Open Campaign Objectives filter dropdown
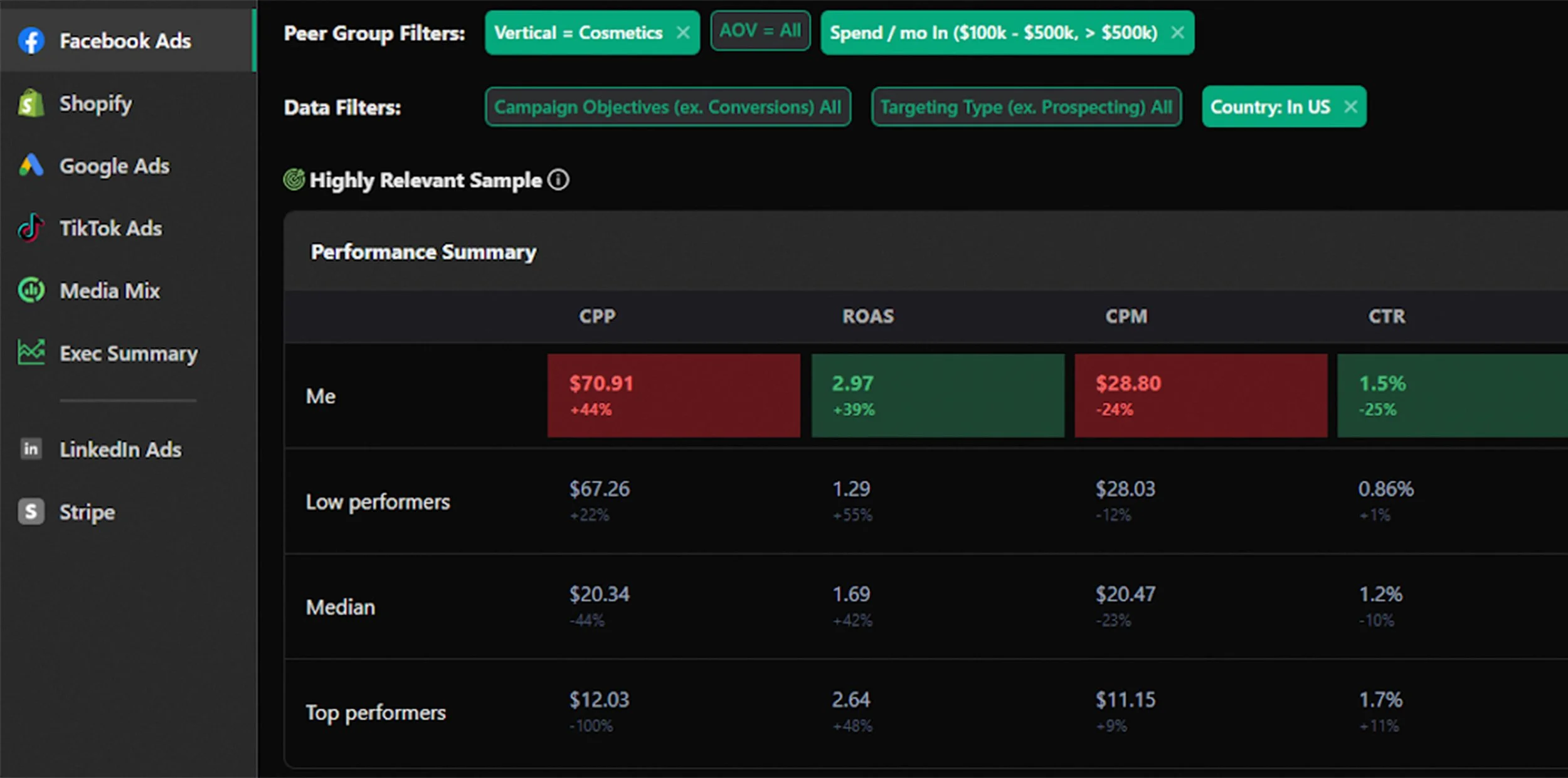This screenshot has height=778, width=1568. point(667,107)
